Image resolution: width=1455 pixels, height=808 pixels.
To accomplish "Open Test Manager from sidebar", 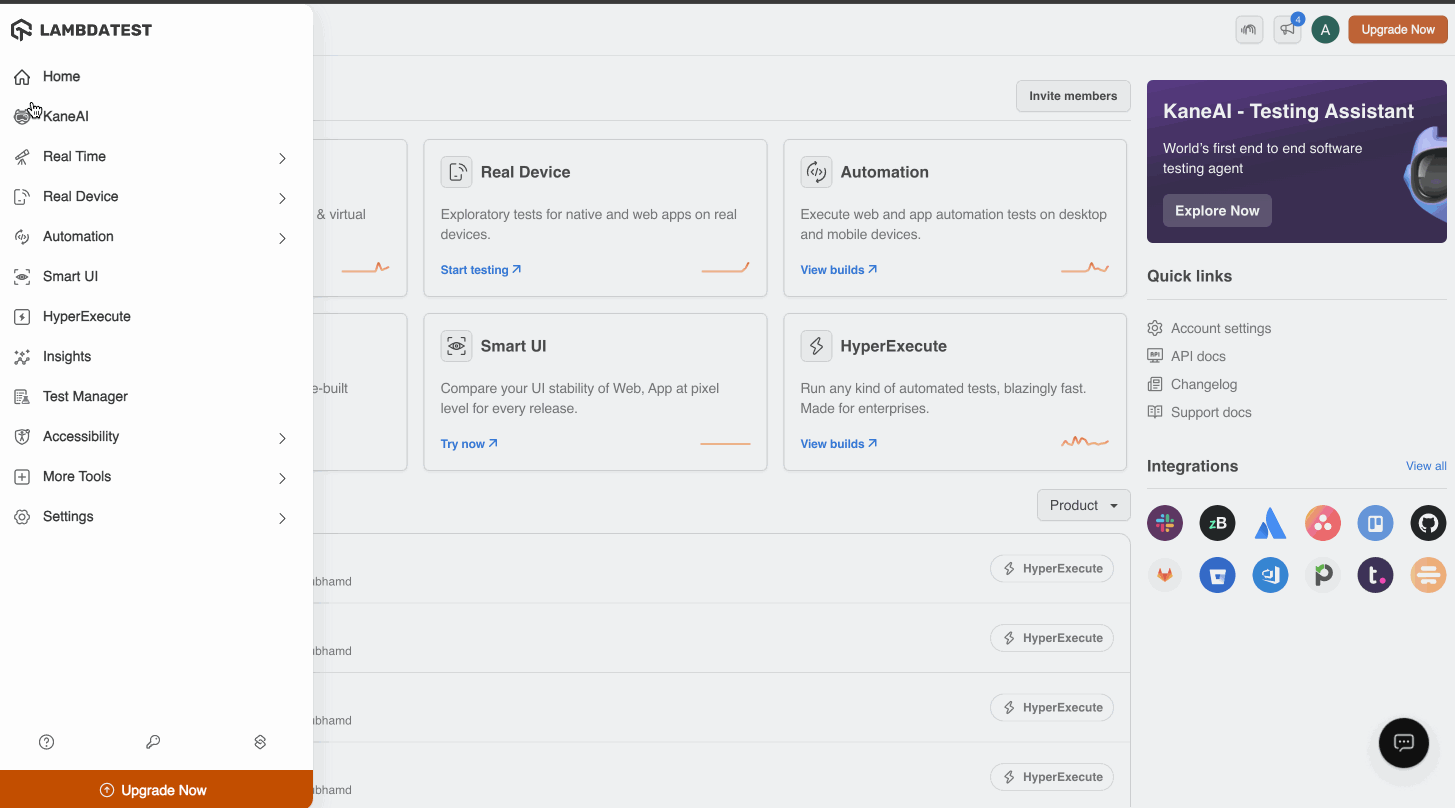I will [85, 397].
